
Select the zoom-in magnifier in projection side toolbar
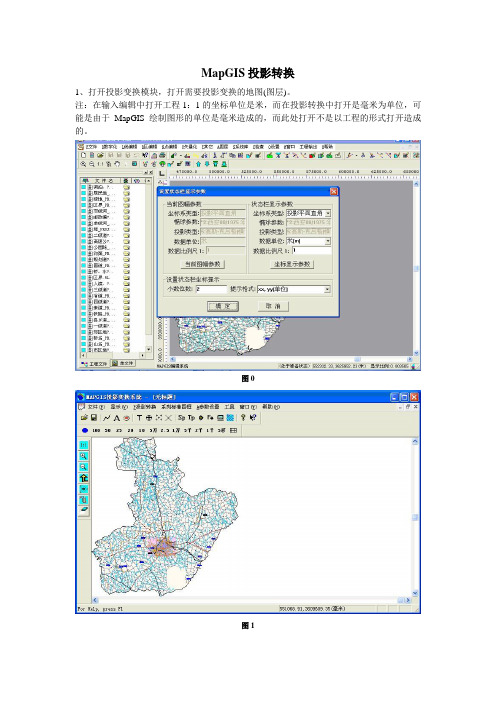tap(84, 456)
